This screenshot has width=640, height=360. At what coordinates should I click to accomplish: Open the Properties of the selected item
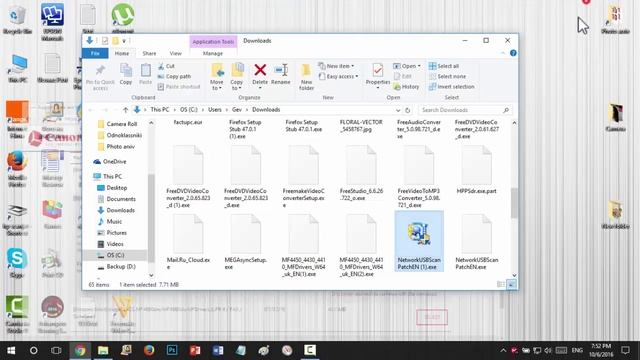click(378, 76)
